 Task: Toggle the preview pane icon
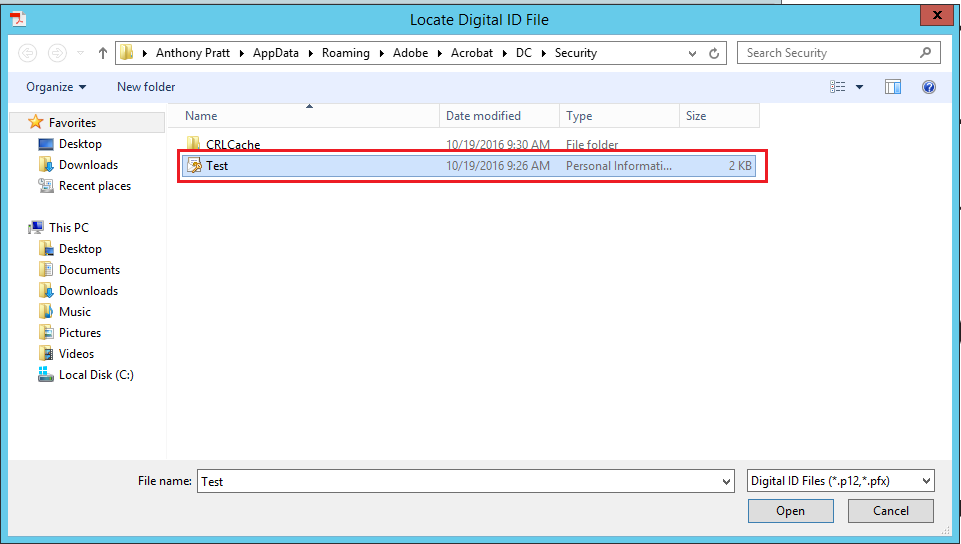click(x=893, y=87)
